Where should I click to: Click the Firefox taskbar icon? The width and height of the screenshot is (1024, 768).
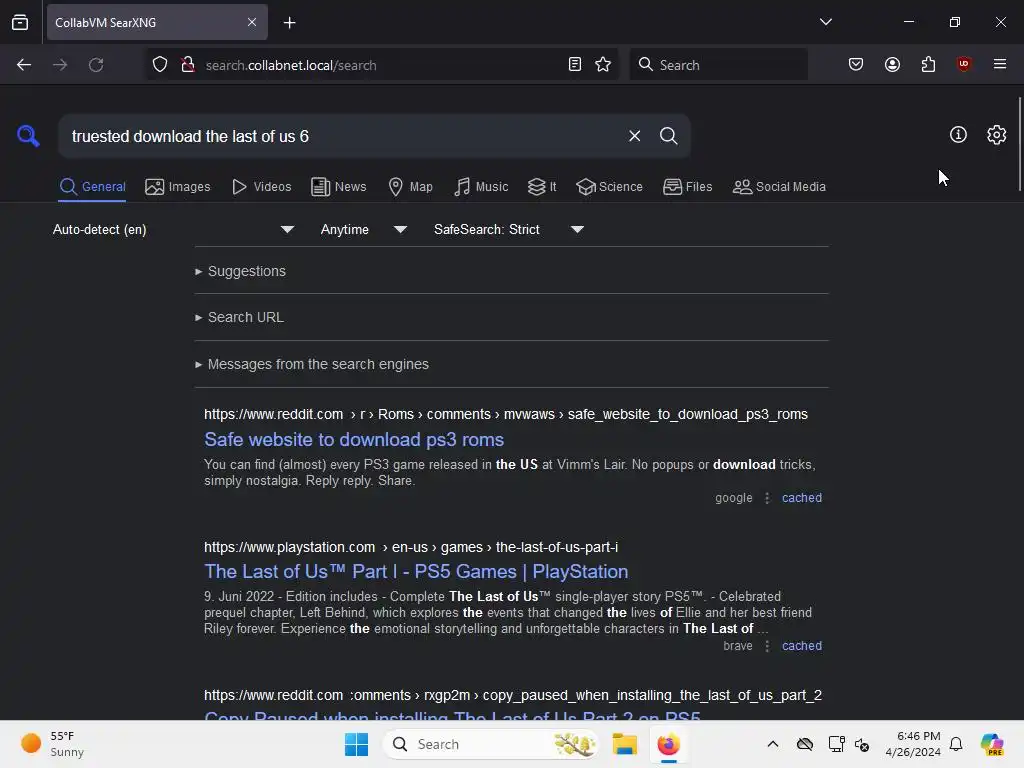click(x=668, y=744)
